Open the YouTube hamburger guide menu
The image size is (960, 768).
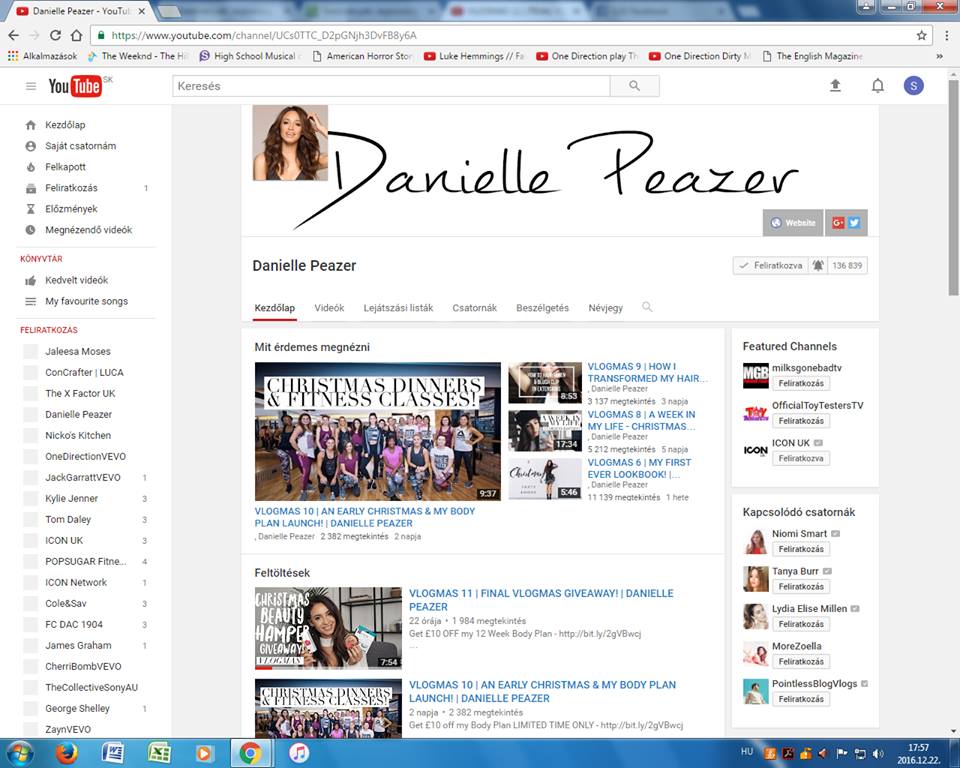pyautogui.click(x=31, y=86)
